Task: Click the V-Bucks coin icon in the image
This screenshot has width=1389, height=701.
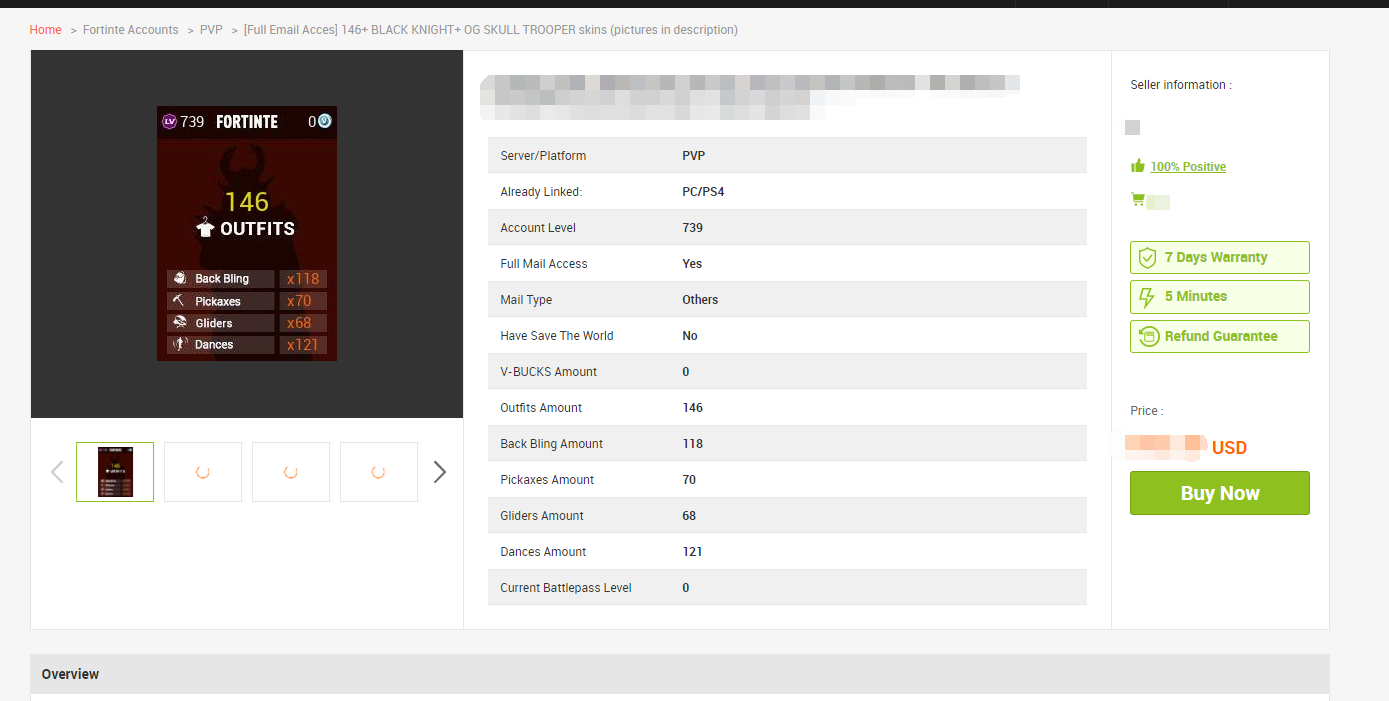Action: (x=324, y=122)
